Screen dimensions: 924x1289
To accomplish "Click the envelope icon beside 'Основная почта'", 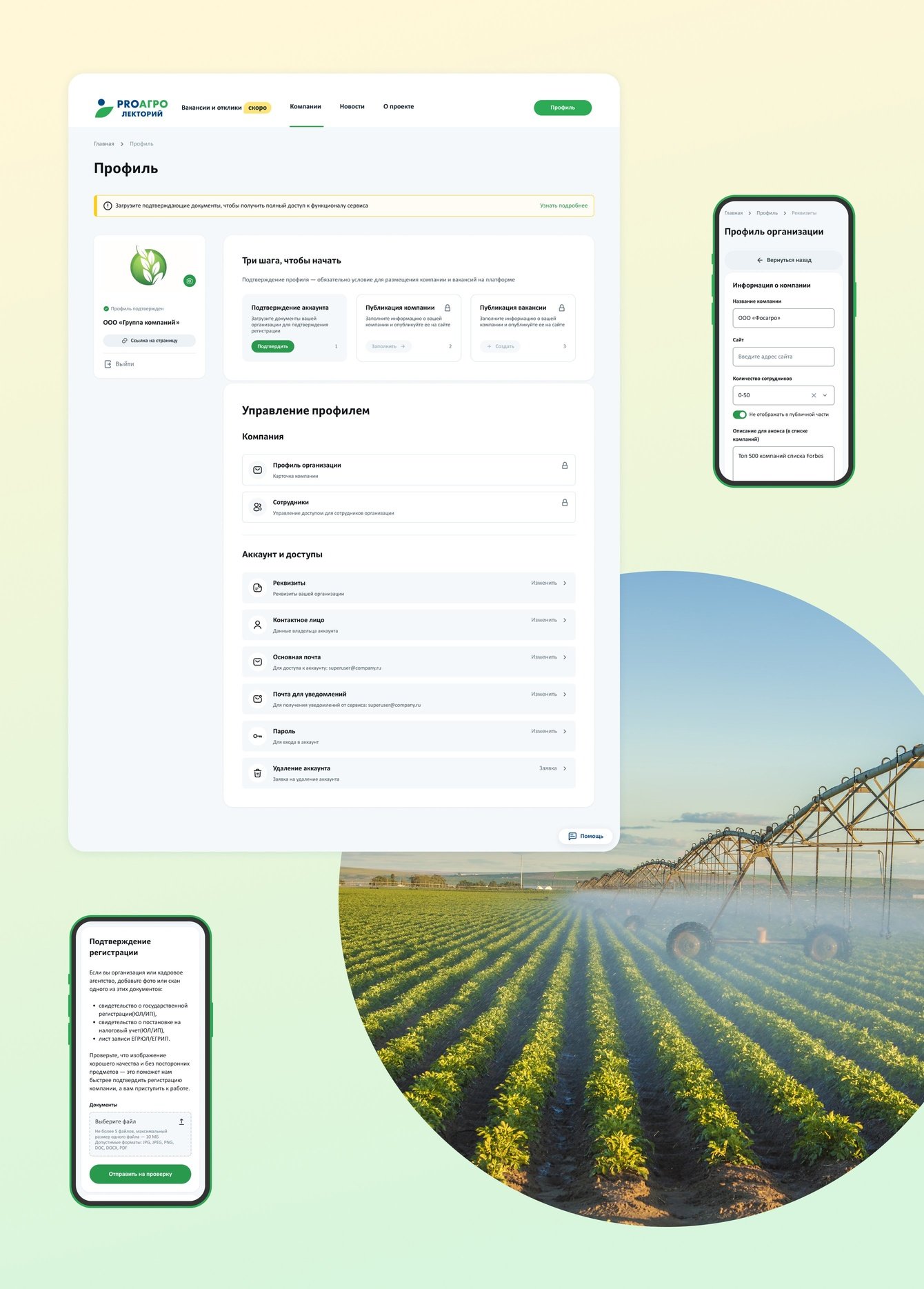I will (x=257, y=662).
